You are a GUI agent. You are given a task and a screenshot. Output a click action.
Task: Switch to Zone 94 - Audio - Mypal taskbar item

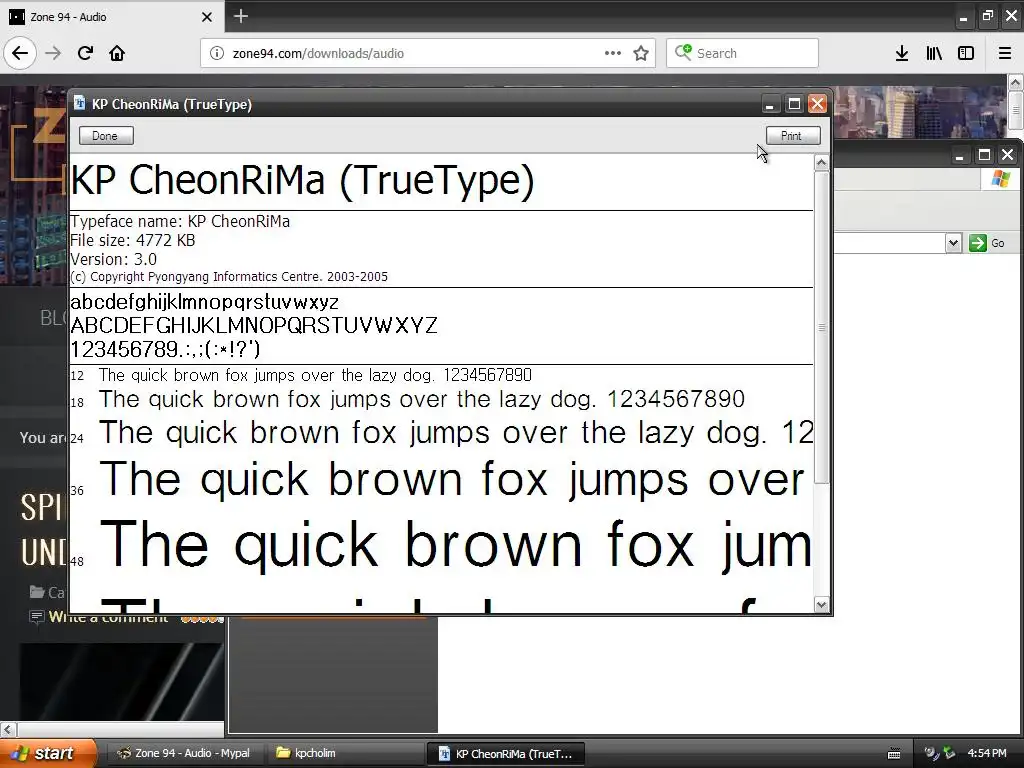click(x=184, y=753)
